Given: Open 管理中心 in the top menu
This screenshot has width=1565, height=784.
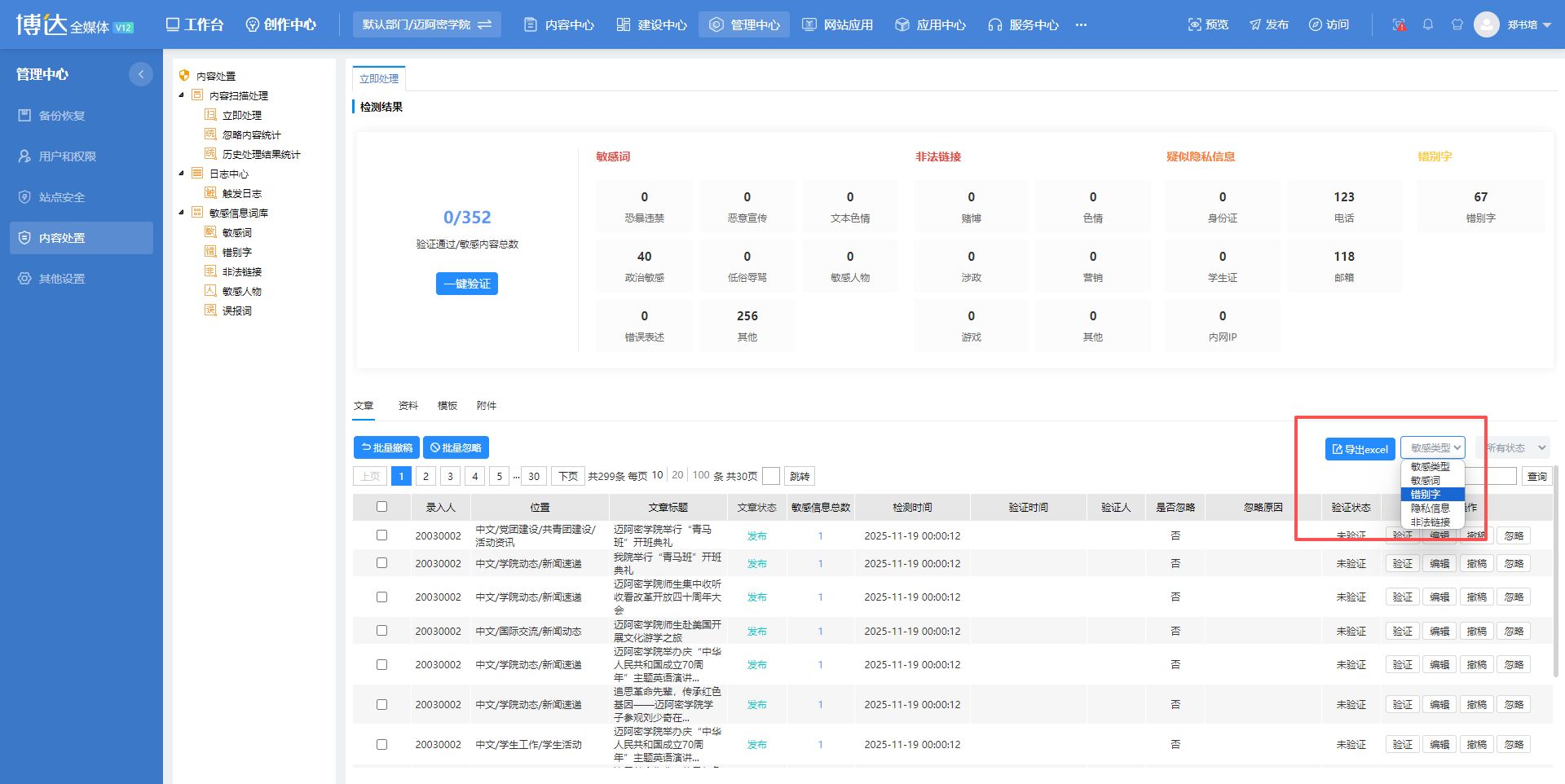Looking at the screenshot, I should [x=744, y=24].
